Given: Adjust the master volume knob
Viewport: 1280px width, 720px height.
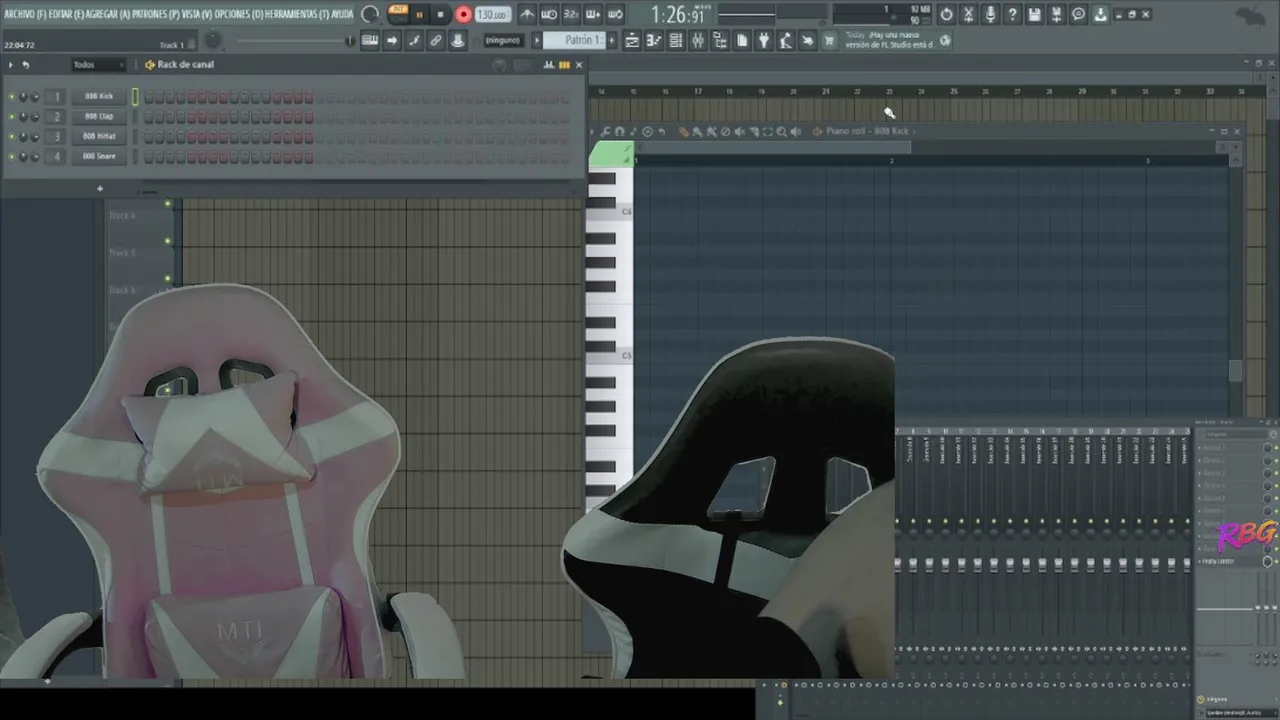Looking at the screenshot, I should [212, 41].
